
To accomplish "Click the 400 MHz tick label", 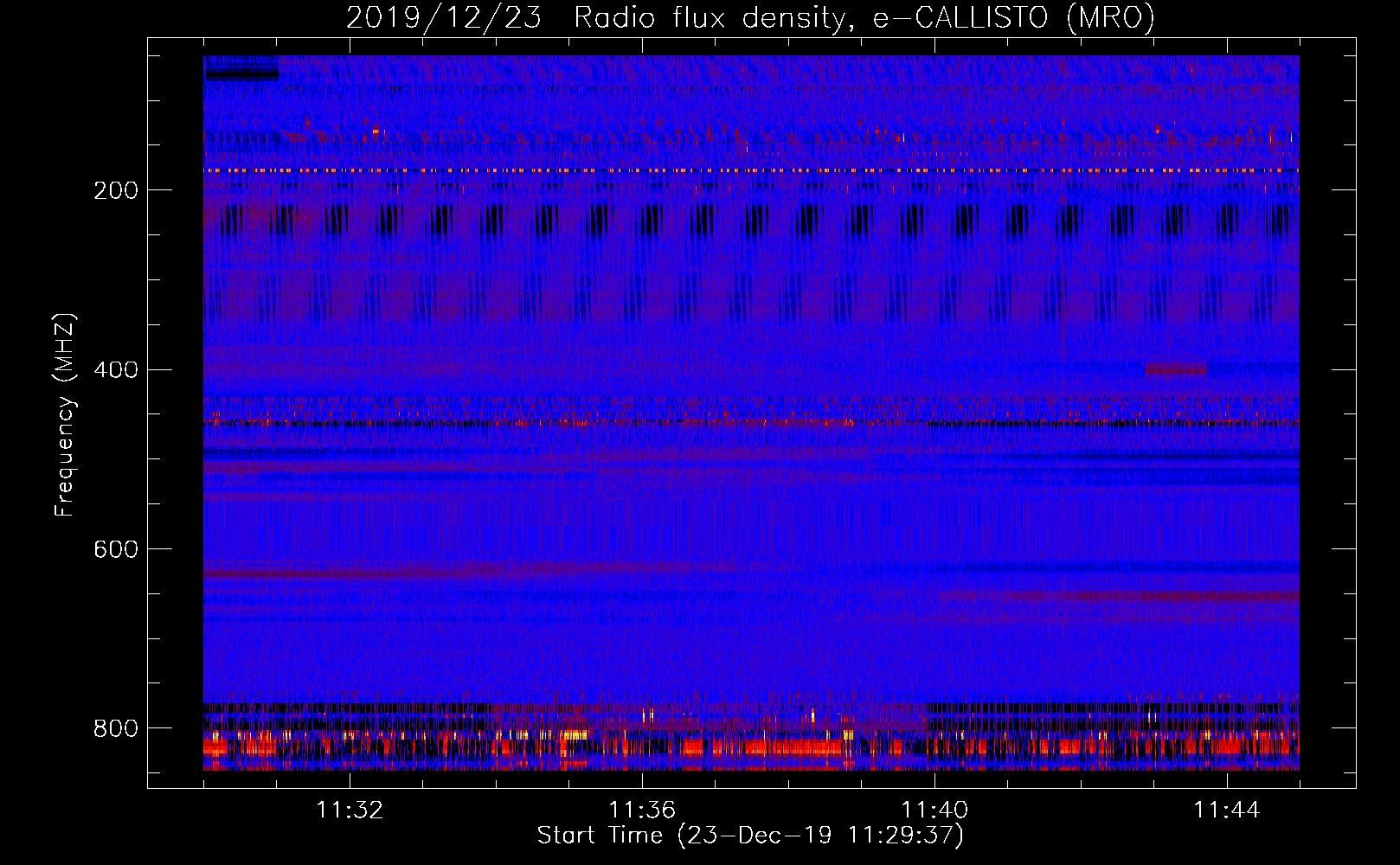I will [116, 370].
